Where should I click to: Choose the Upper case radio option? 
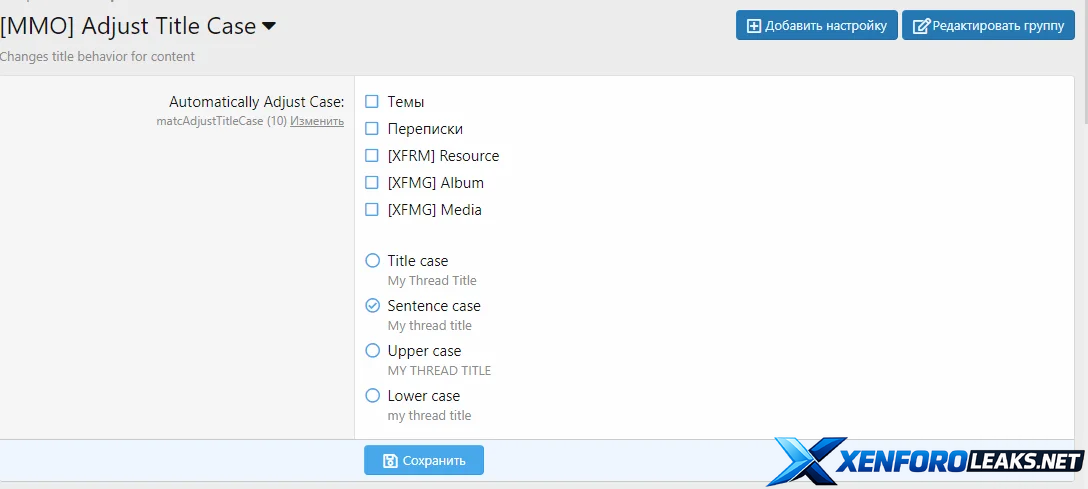(x=373, y=351)
